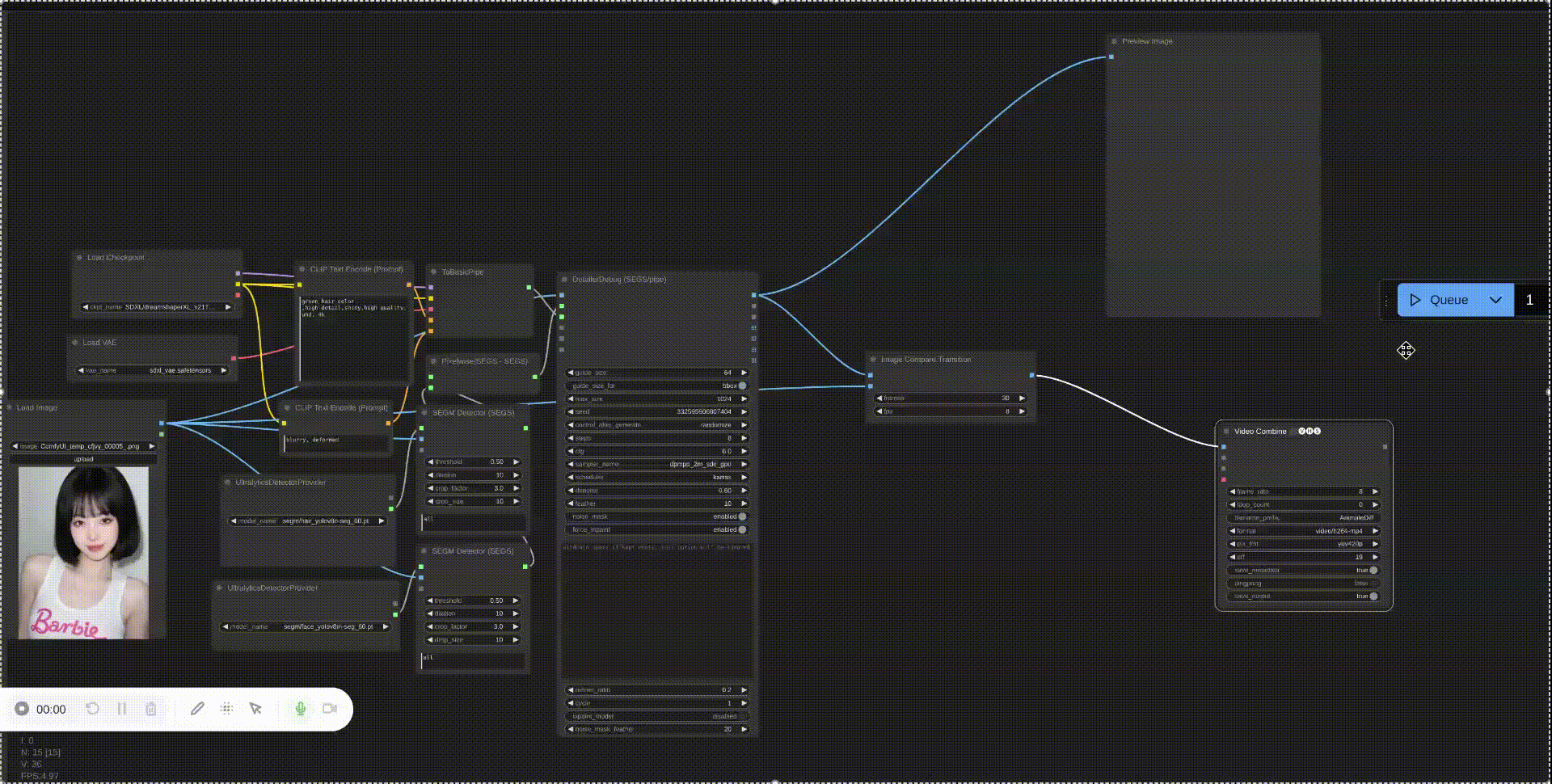Screen dimensions: 1552x784
Task: Click the restart recording icon
Action: point(93,709)
